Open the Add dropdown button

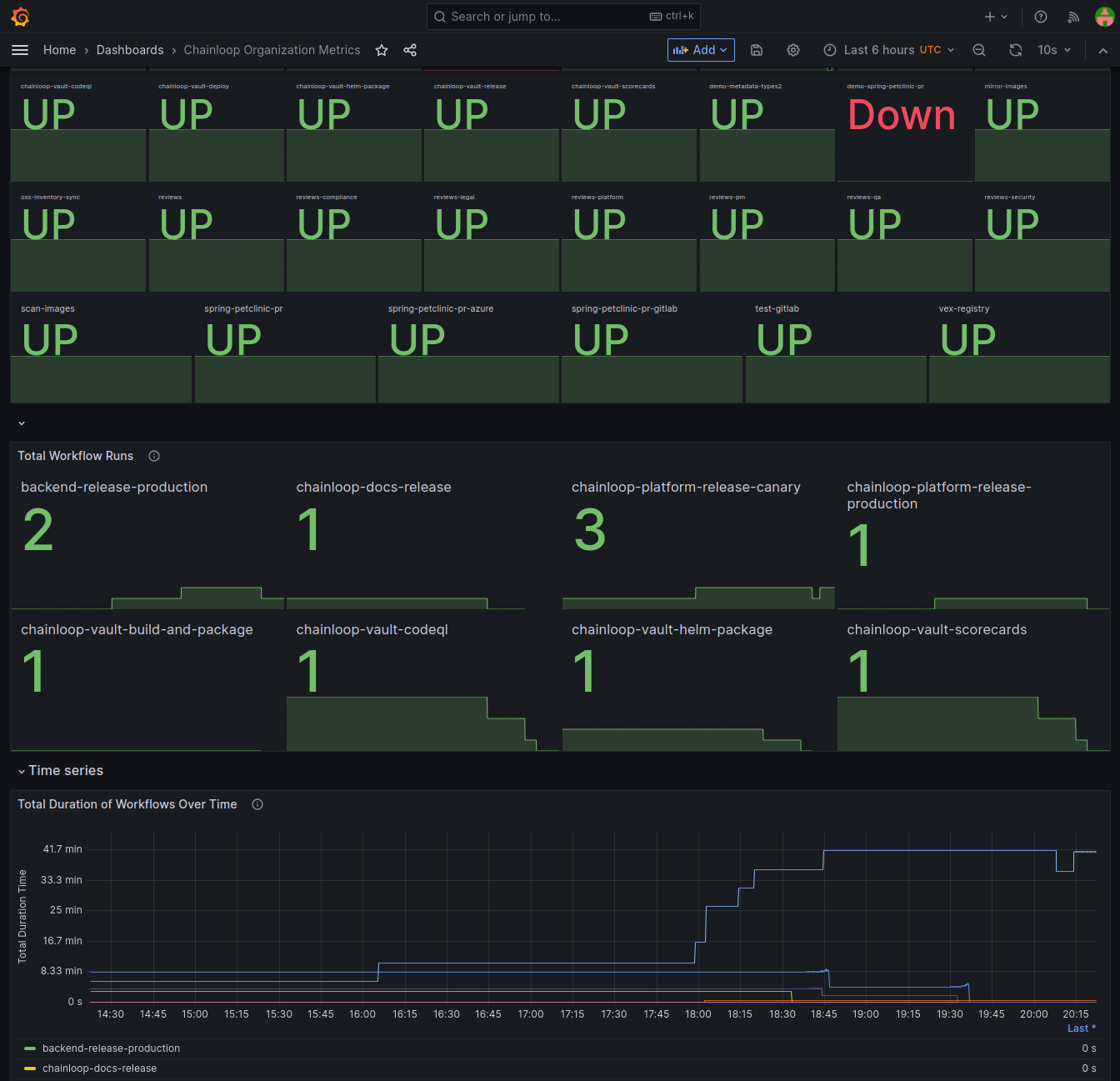(701, 50)
